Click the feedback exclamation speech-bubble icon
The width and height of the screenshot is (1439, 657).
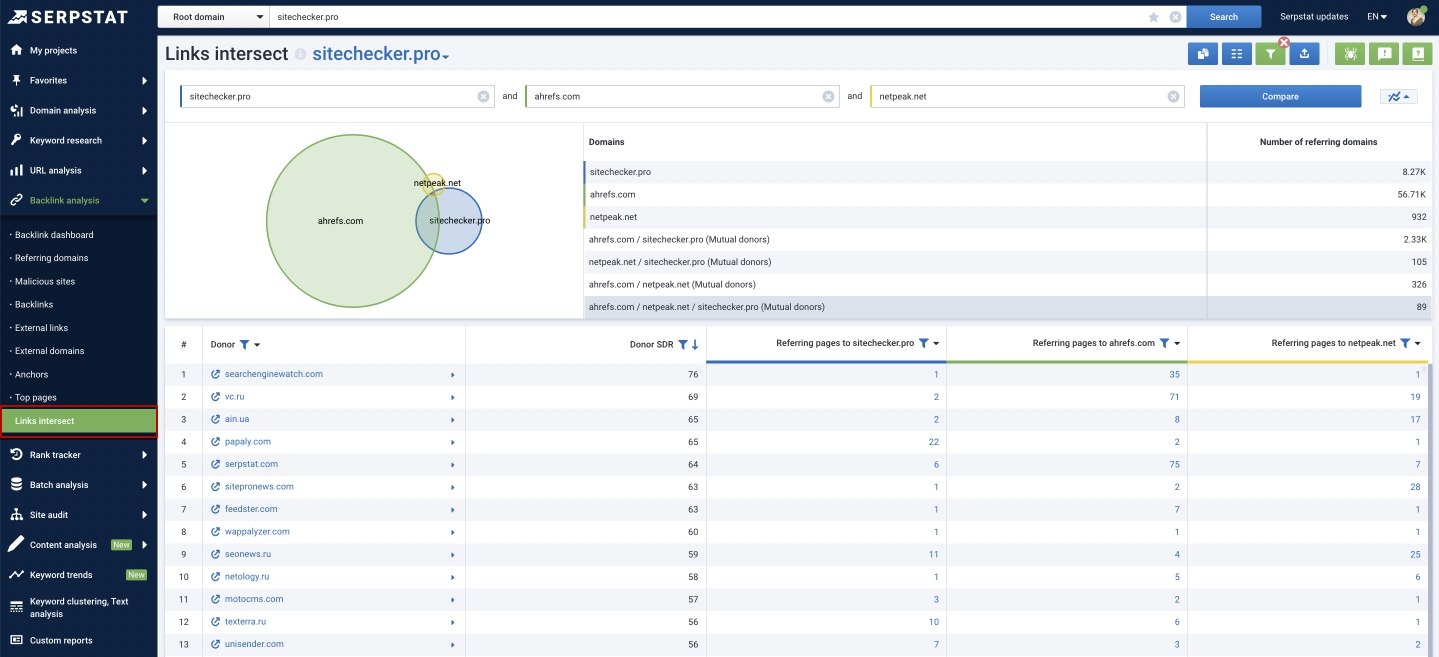tap(1384, 54)
